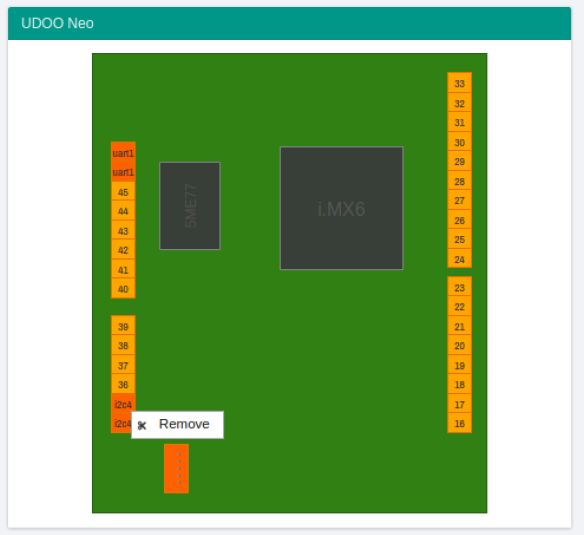Image resolution: width=584 pixels, height=535 pixels.
Task: Select pin 17 on the right header
Action: [x=460, y=404]
